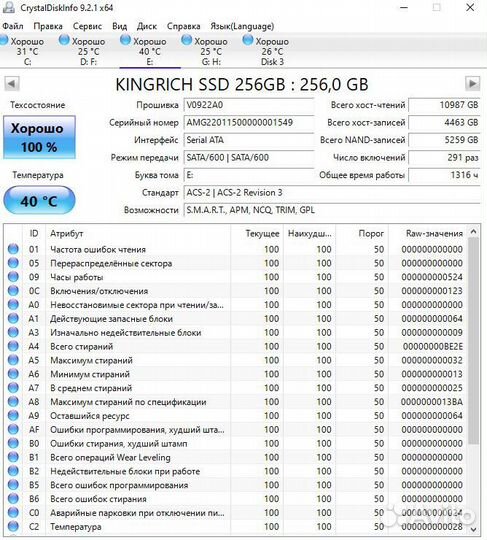
Task: Click the Прошивка field V0922A0
Action: tap(249, 105)
